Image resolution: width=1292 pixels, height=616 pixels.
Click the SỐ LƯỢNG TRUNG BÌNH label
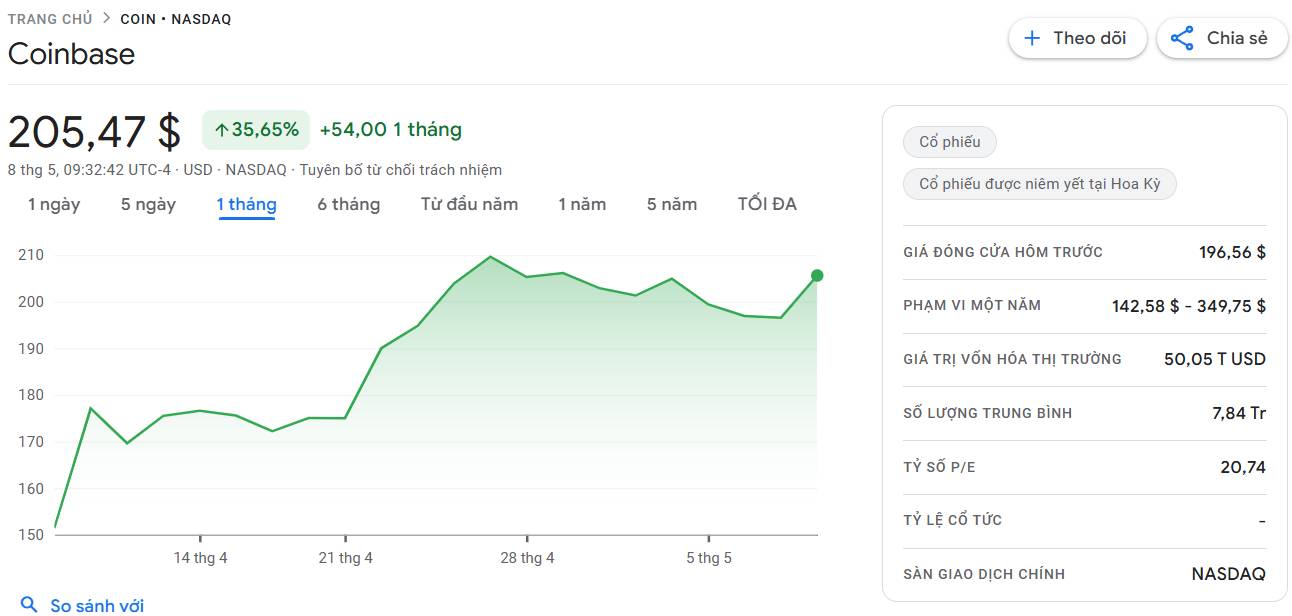tap(988, 413)
